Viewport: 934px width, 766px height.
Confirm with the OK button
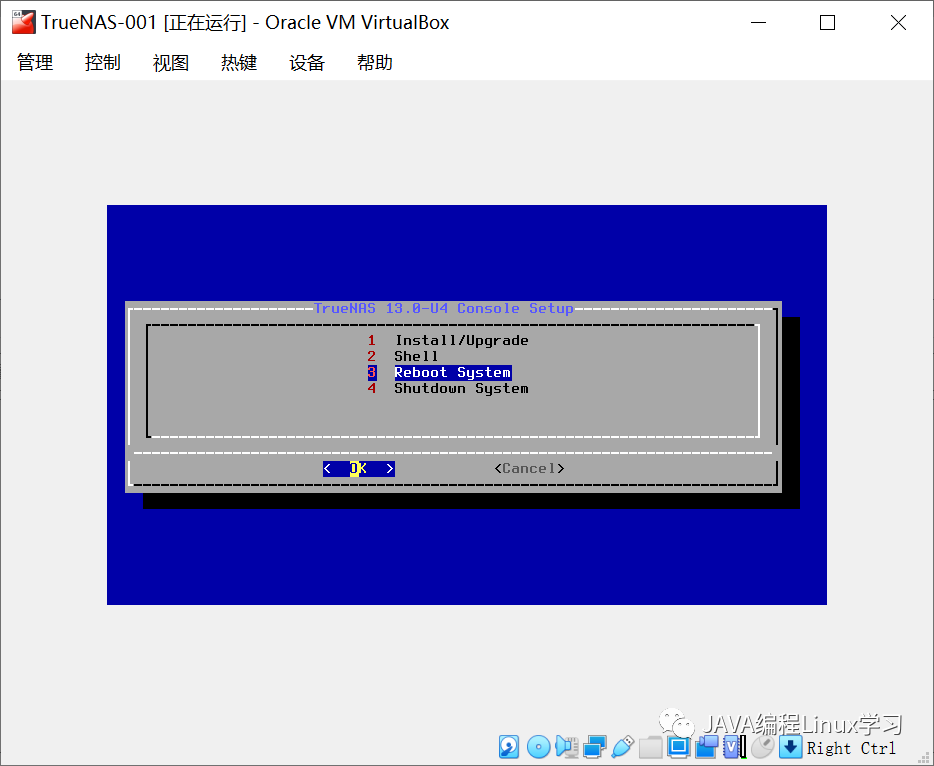pos(359,469)
